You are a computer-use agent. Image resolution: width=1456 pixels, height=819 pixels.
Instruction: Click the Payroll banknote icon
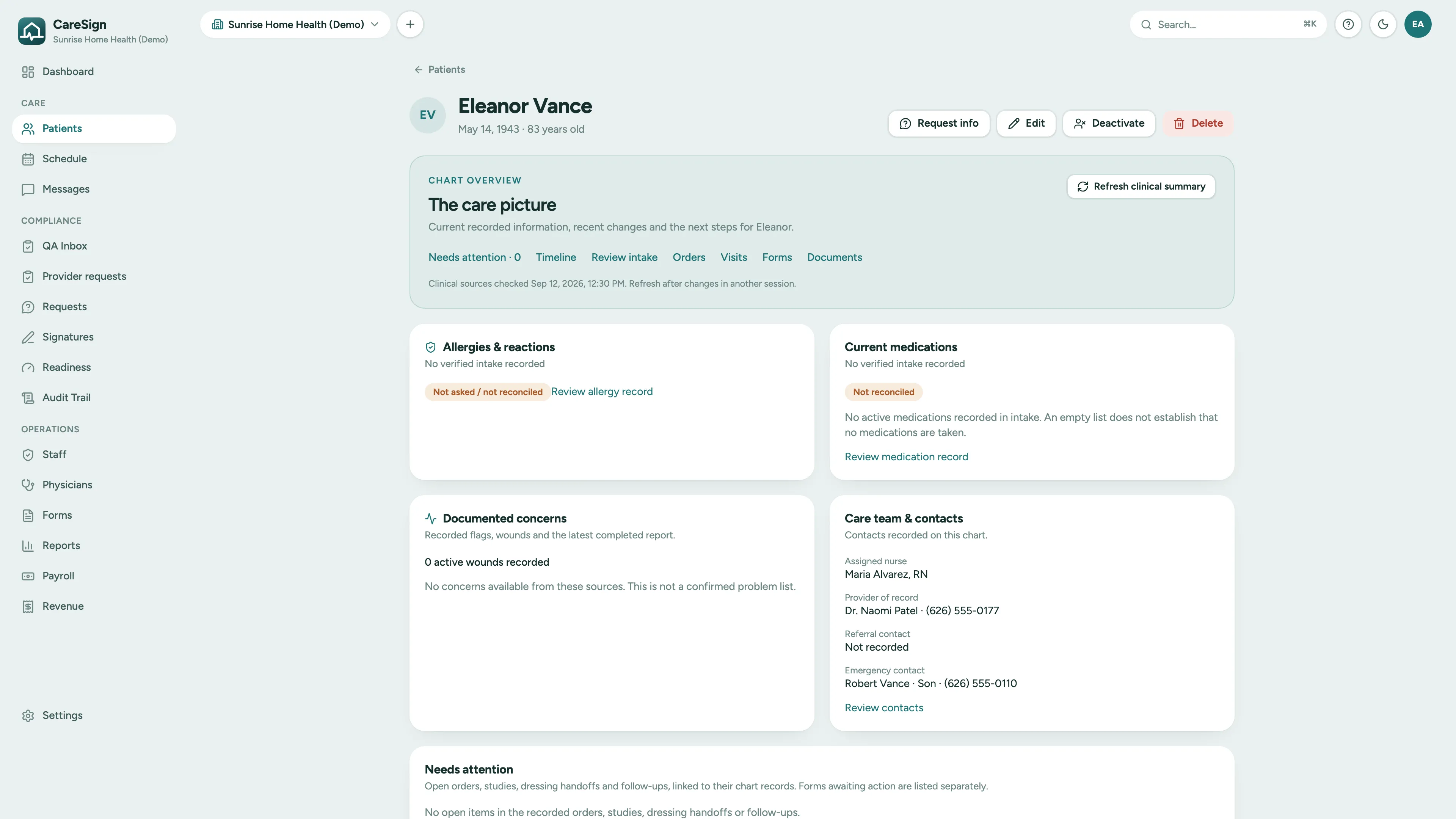point(28,576)
